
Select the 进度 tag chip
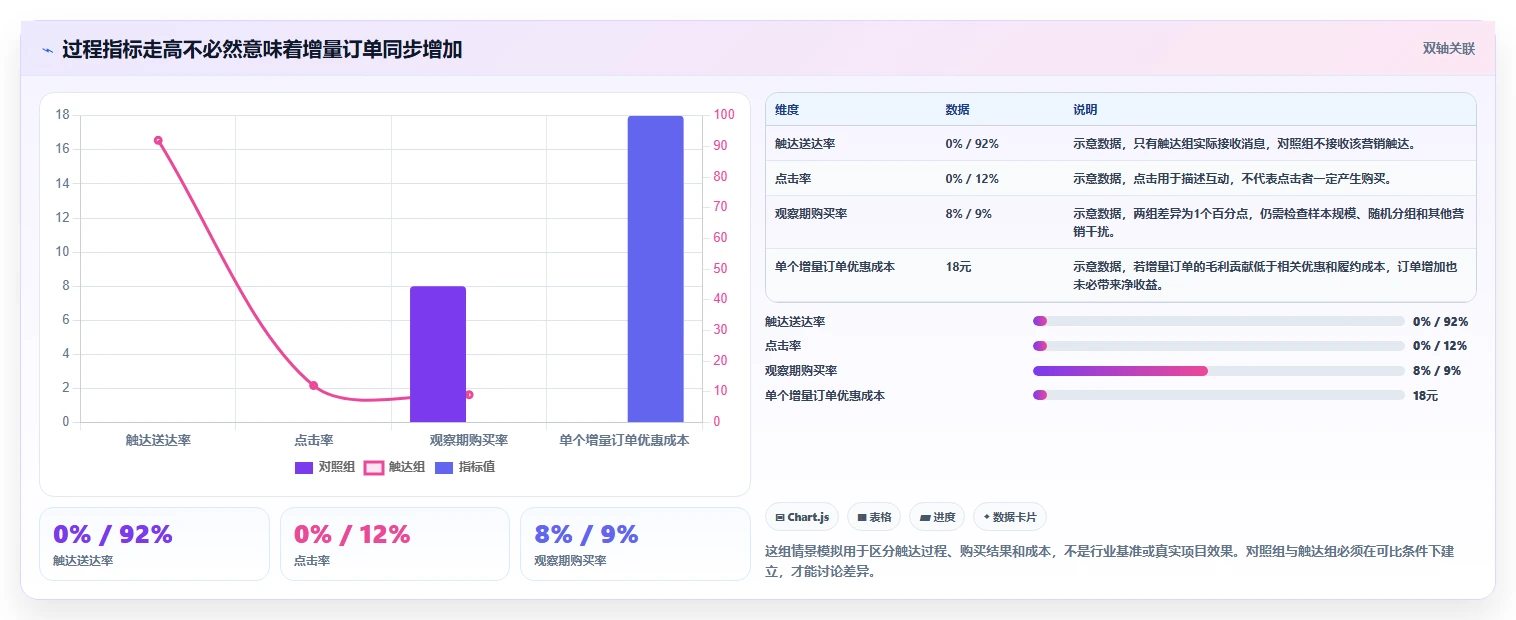937,517
